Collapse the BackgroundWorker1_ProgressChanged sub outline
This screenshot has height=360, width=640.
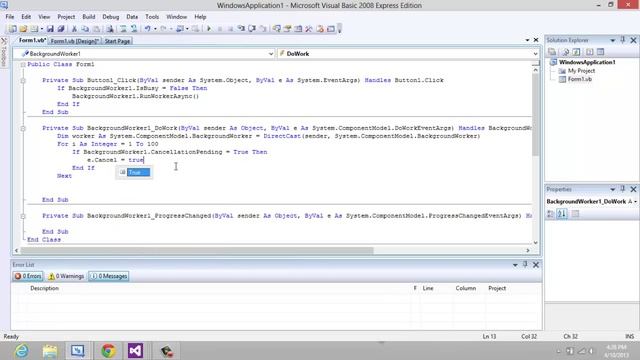tap(23, 216)
